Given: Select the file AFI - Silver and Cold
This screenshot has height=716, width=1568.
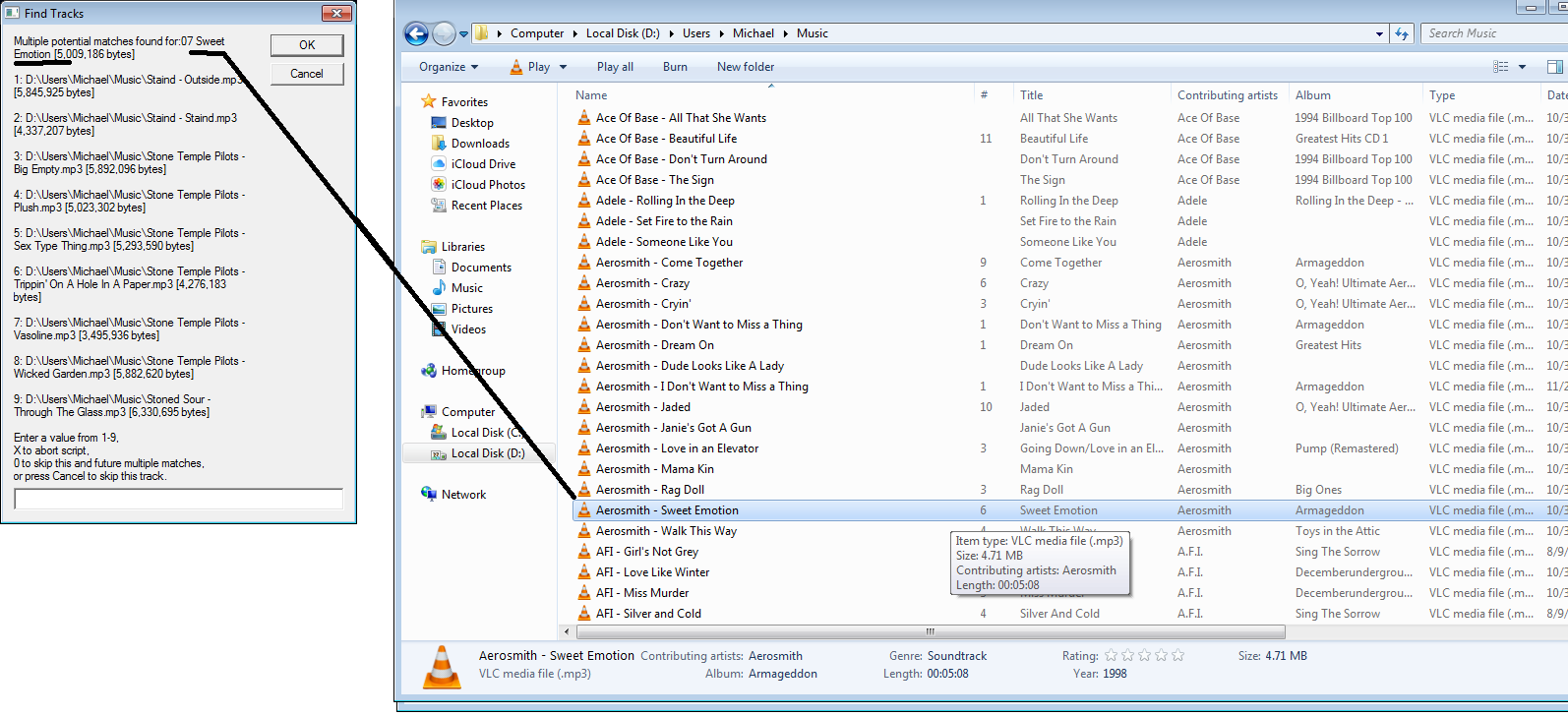Looking at the screenshot, I should click(x=648, y=614).
